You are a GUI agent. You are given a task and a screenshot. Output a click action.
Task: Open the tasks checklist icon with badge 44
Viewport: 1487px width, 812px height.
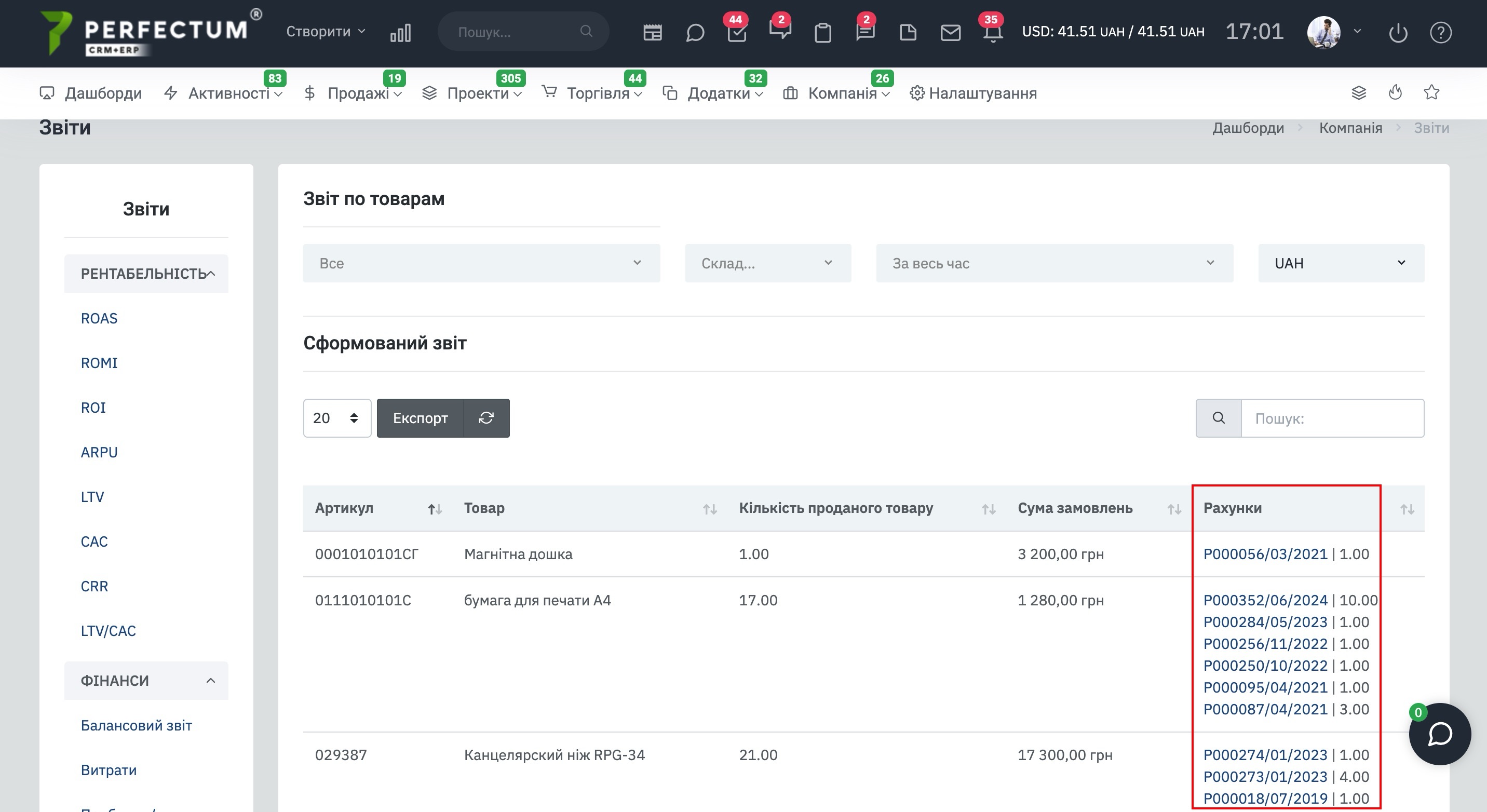[737, 33]
